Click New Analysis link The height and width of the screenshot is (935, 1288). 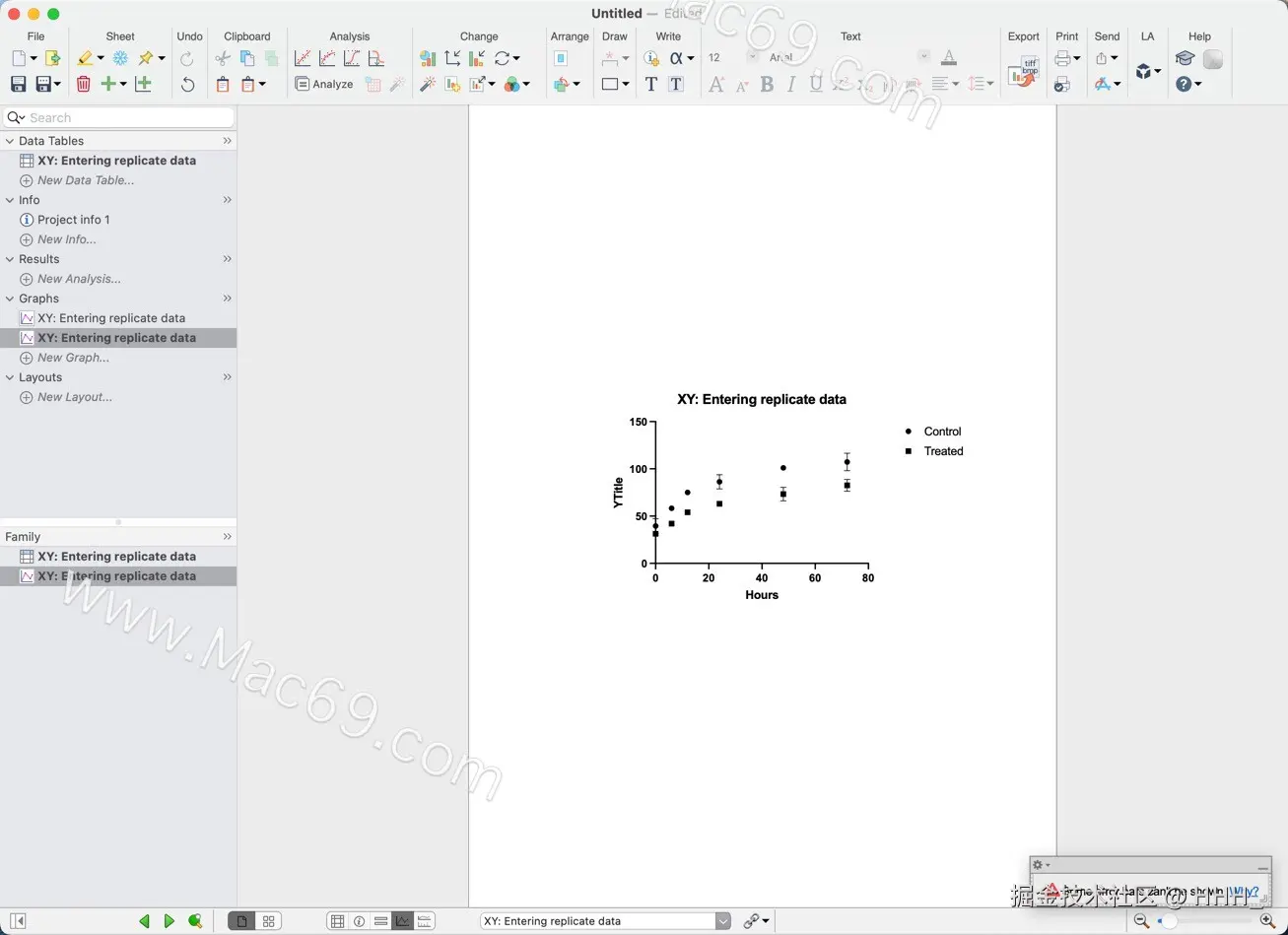click(79, 279)
